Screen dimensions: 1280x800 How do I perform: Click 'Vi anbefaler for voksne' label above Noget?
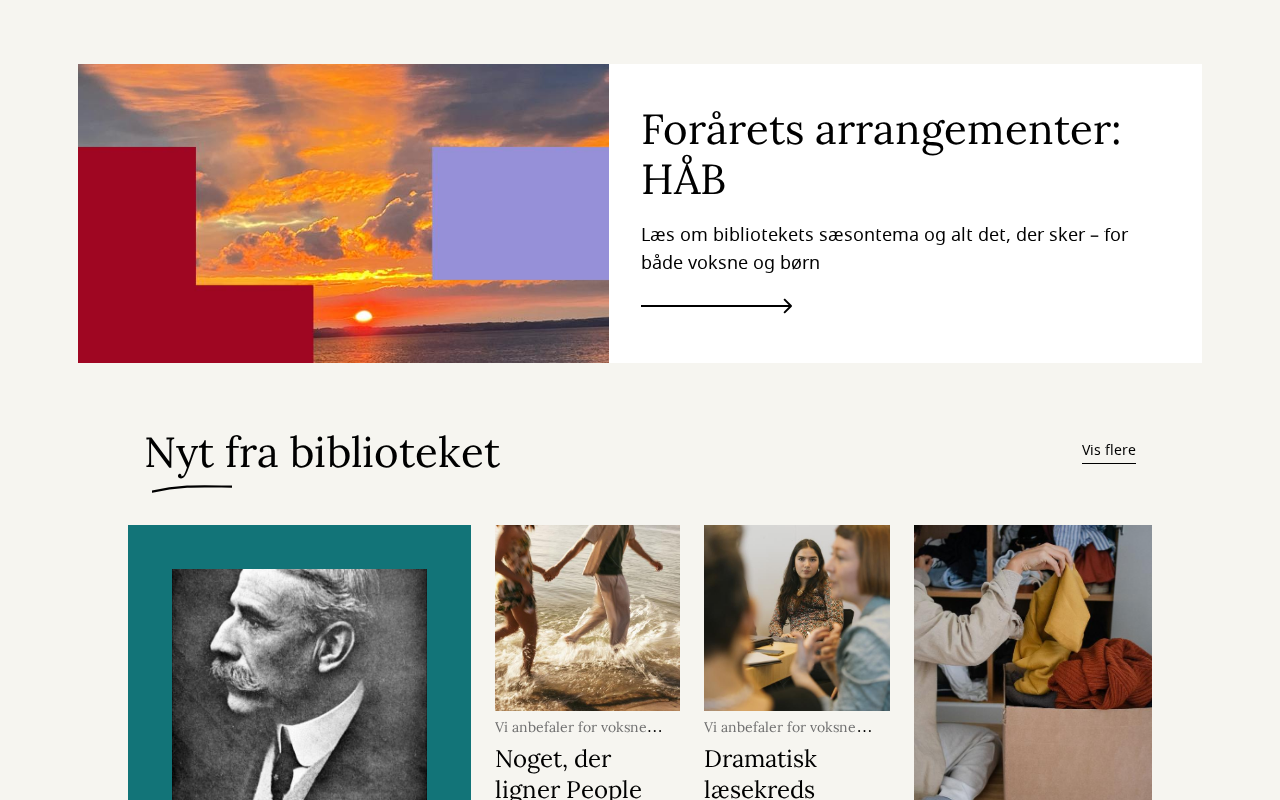(x=579, y=727)
